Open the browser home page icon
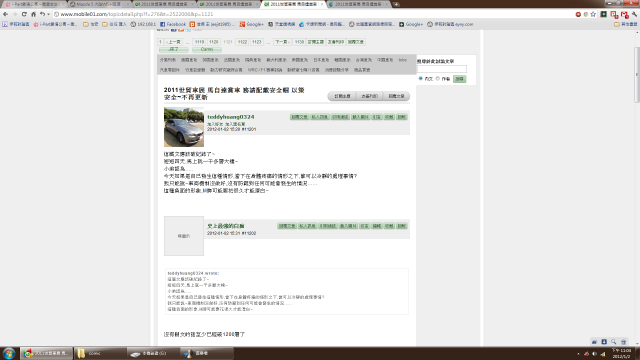The height and width of the screenshot is (360, 640). [x=33, y=14]
